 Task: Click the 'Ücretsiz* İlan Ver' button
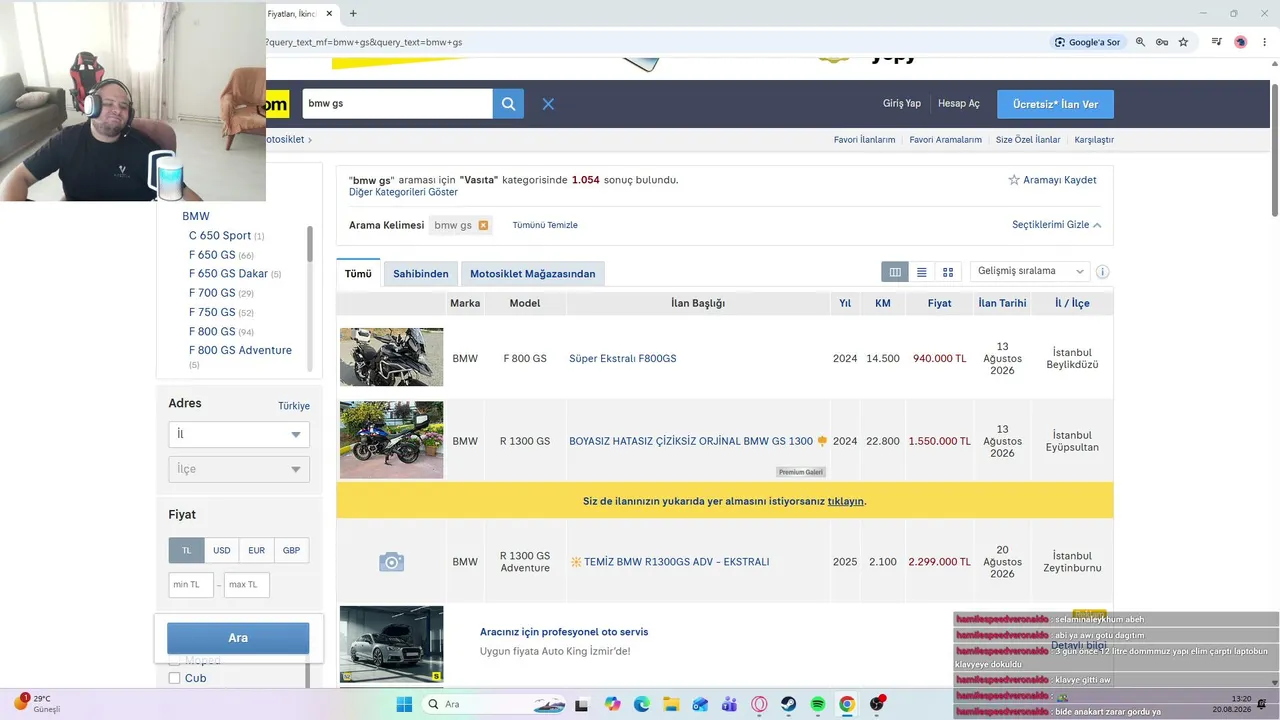(x=1055, y=104)
